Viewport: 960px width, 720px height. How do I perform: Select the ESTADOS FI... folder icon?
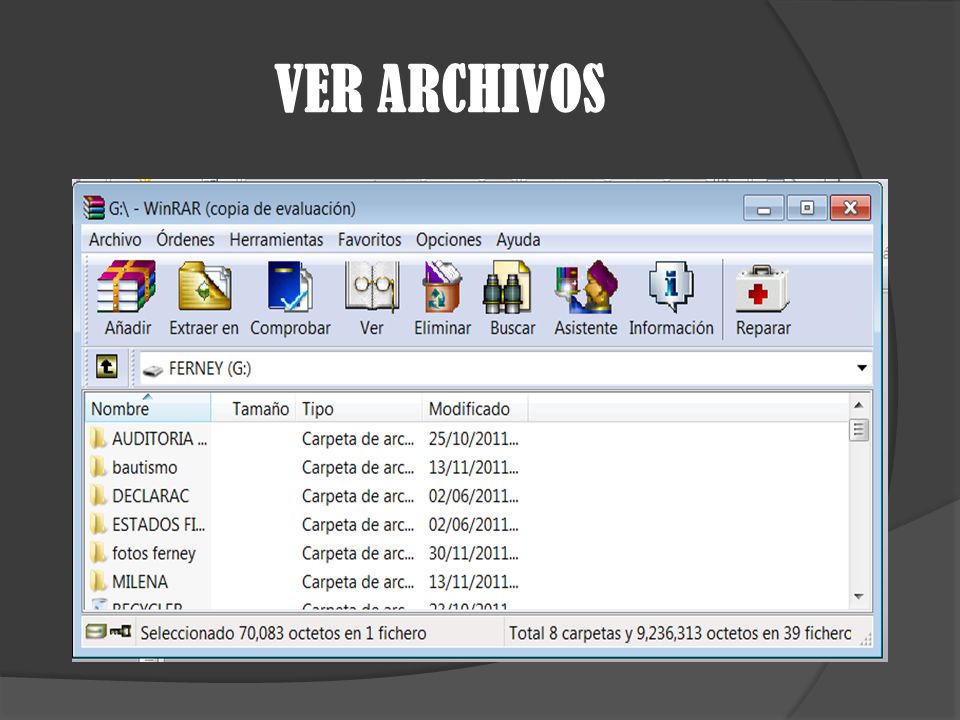(99, 524)
